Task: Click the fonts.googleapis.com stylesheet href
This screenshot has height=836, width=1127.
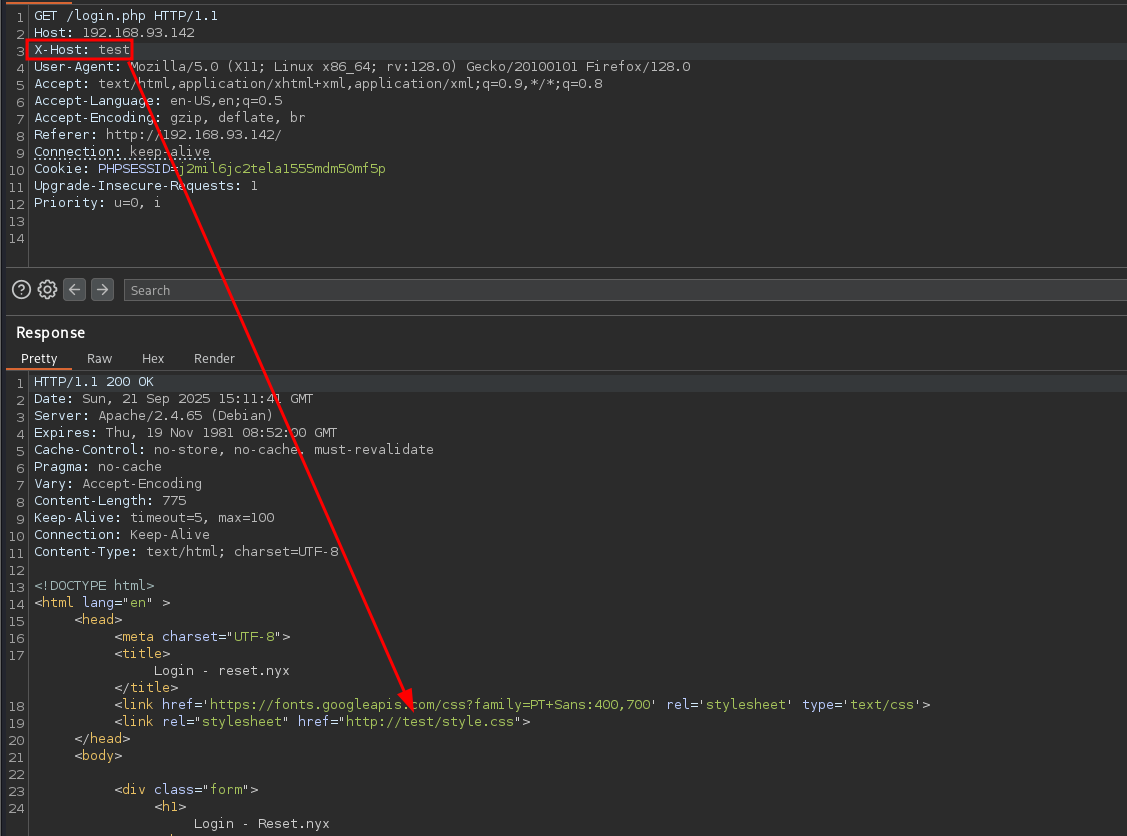Action: pyautogui.click(x=432, y=705)
